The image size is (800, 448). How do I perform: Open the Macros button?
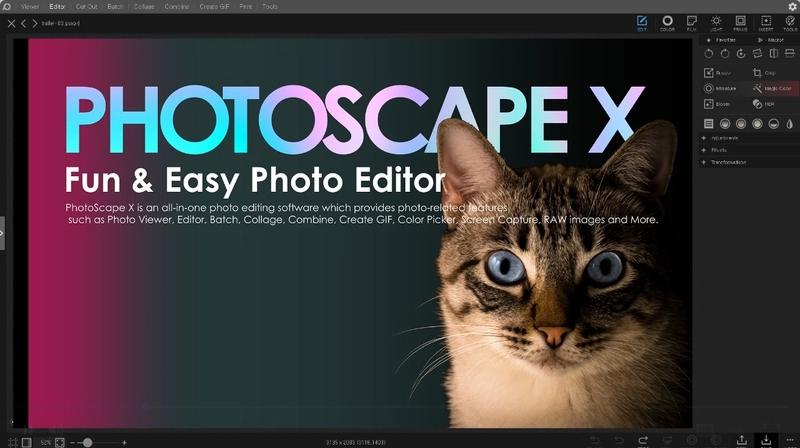tap(771, 40)
